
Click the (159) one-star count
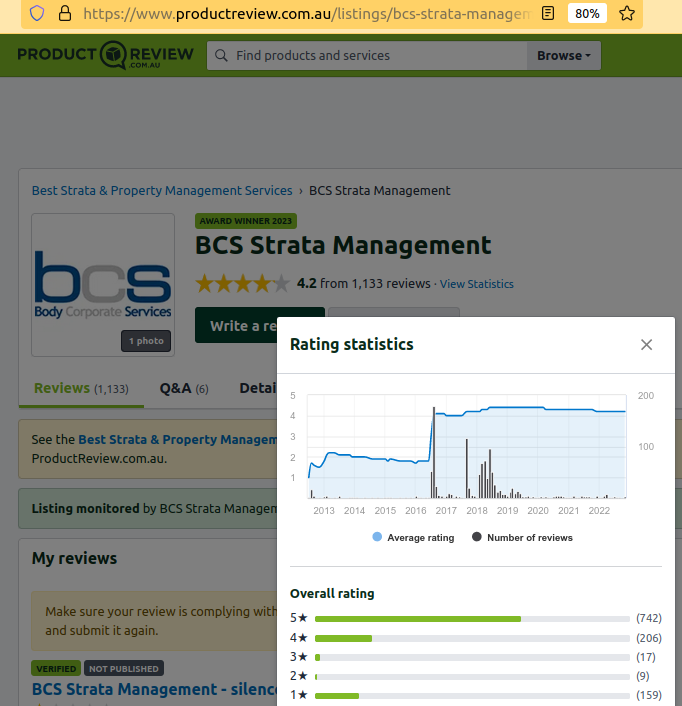(x=649, y=695)
